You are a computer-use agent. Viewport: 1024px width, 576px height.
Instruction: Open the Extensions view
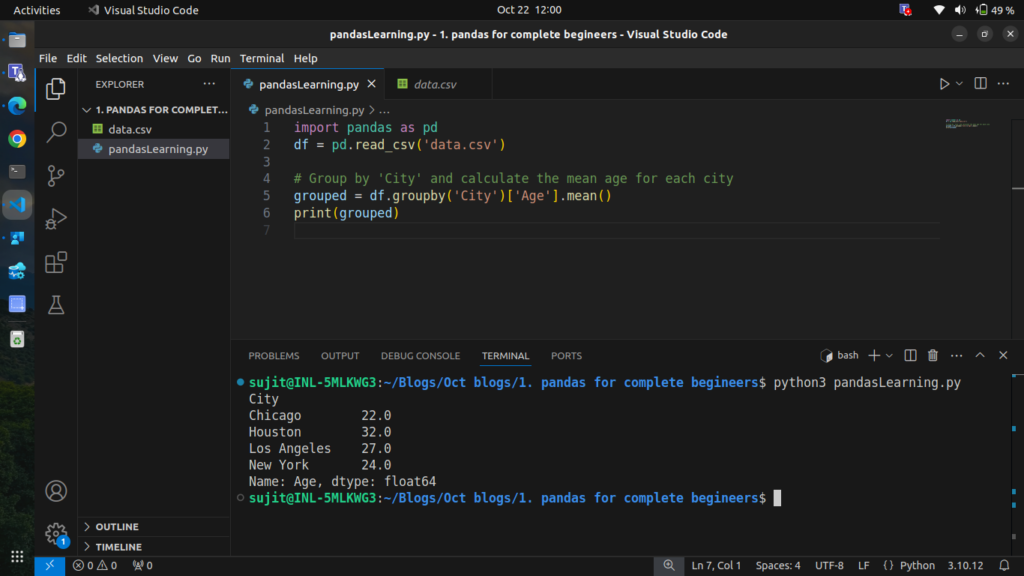pos(56,262)
